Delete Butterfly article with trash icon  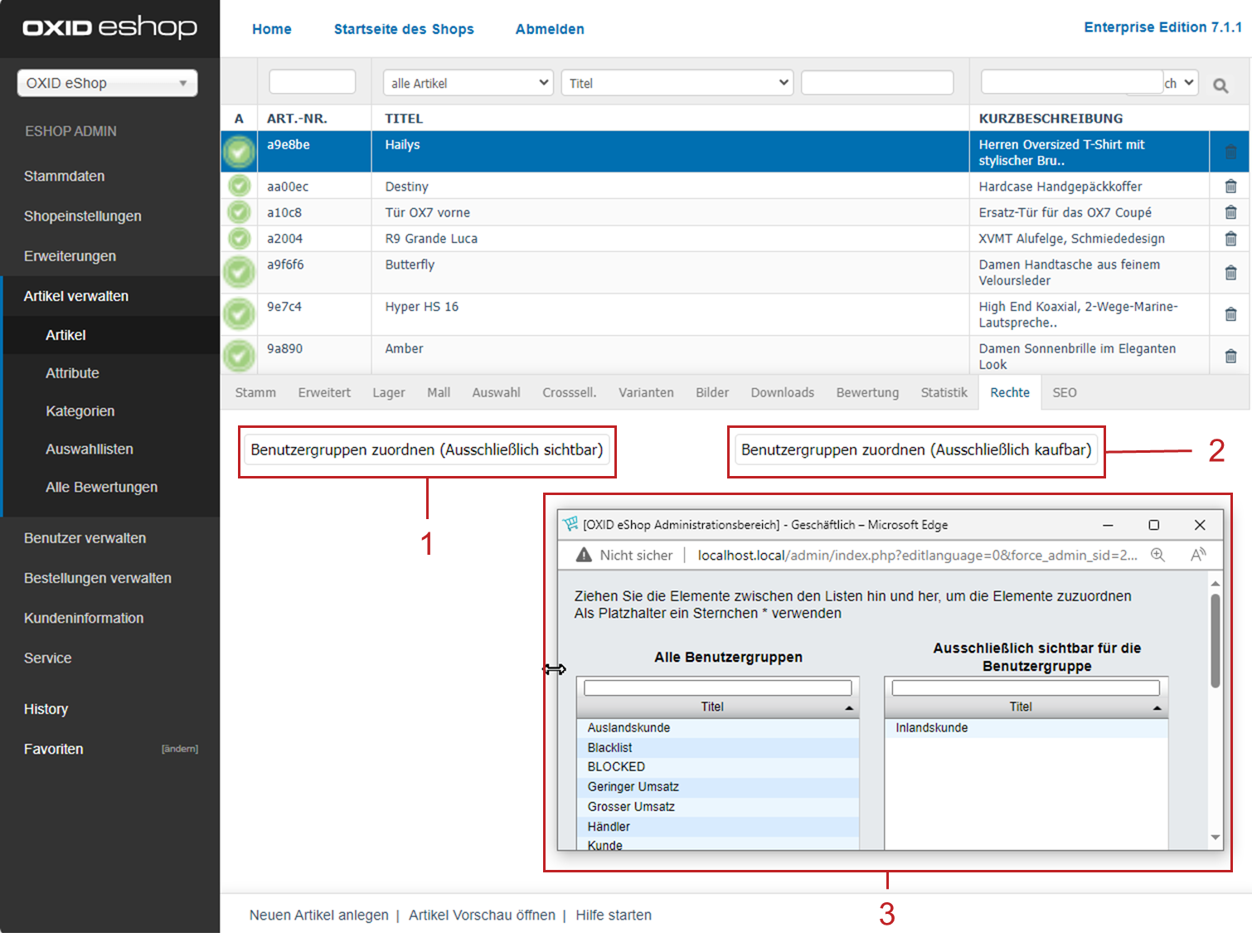(1230, 273)
